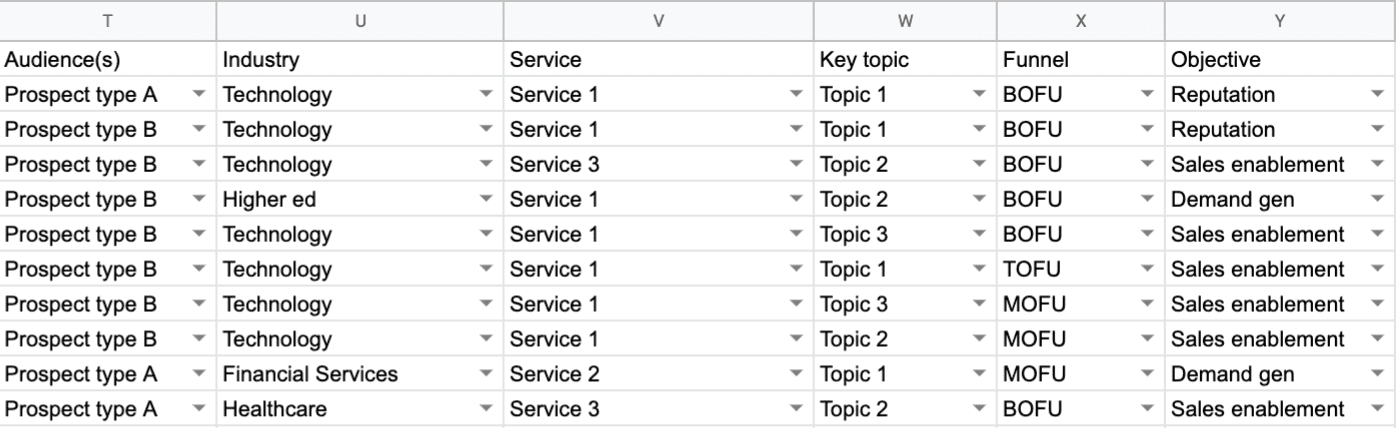
Task: Expand the Prospect type A dropdown in the Healthcare row
Action: [x=200, y=409]
